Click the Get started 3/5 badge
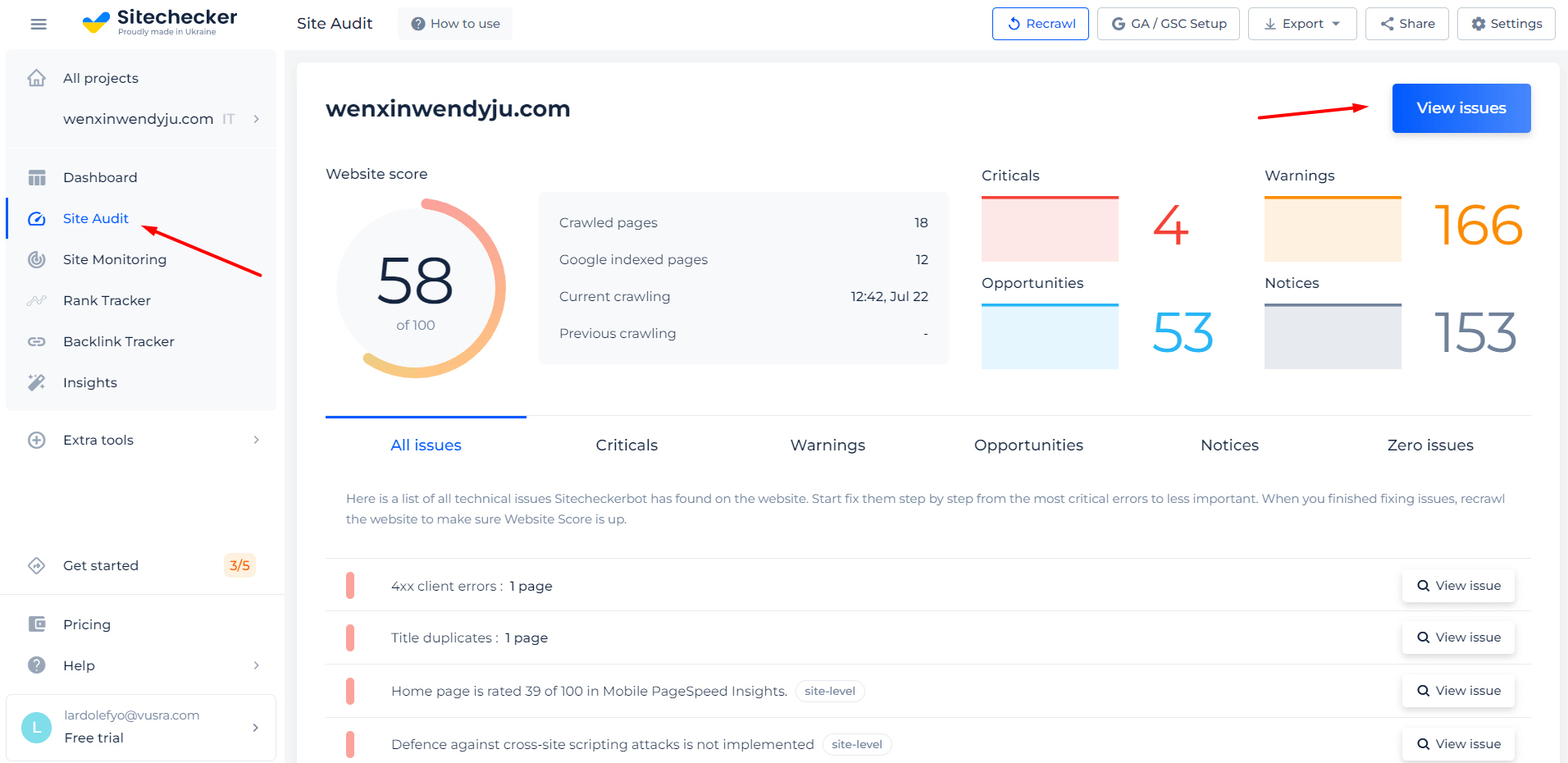 (239, 565)
